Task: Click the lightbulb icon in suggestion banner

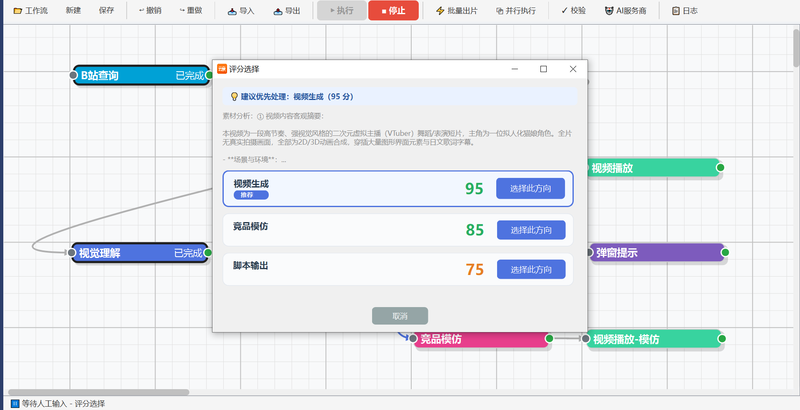Action: point(234,96)
